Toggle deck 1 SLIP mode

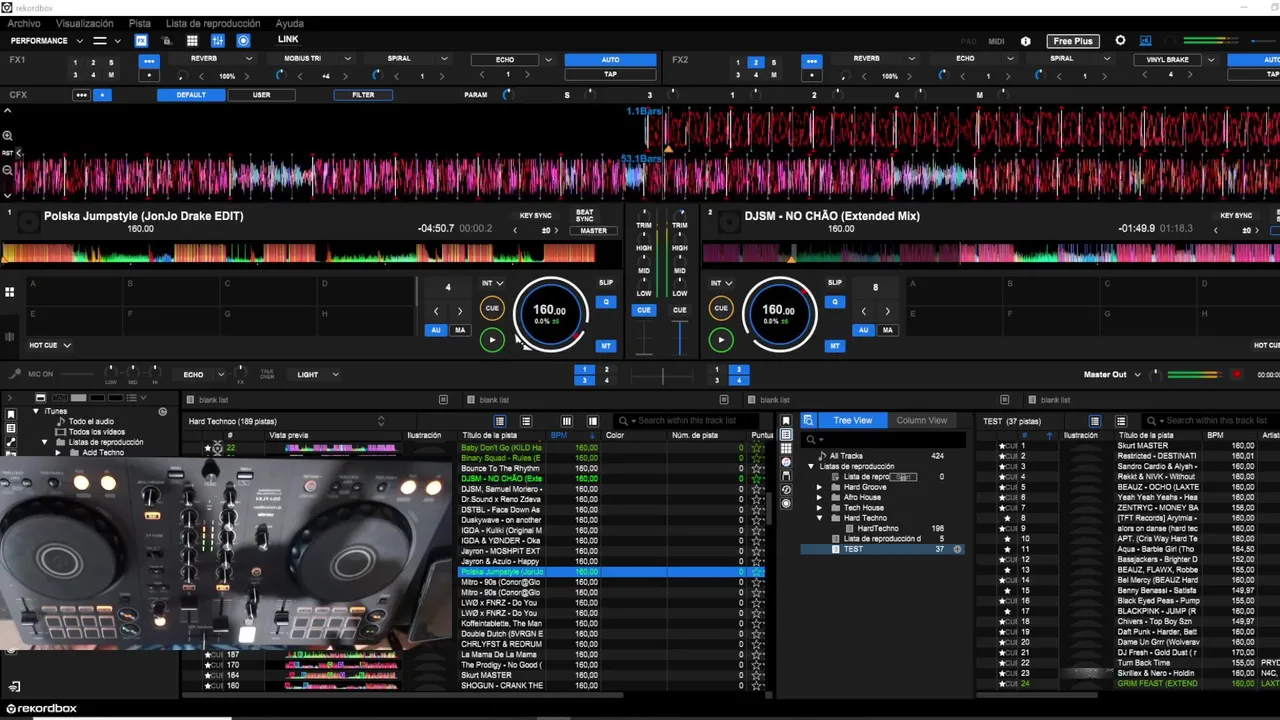pos(606,283)
